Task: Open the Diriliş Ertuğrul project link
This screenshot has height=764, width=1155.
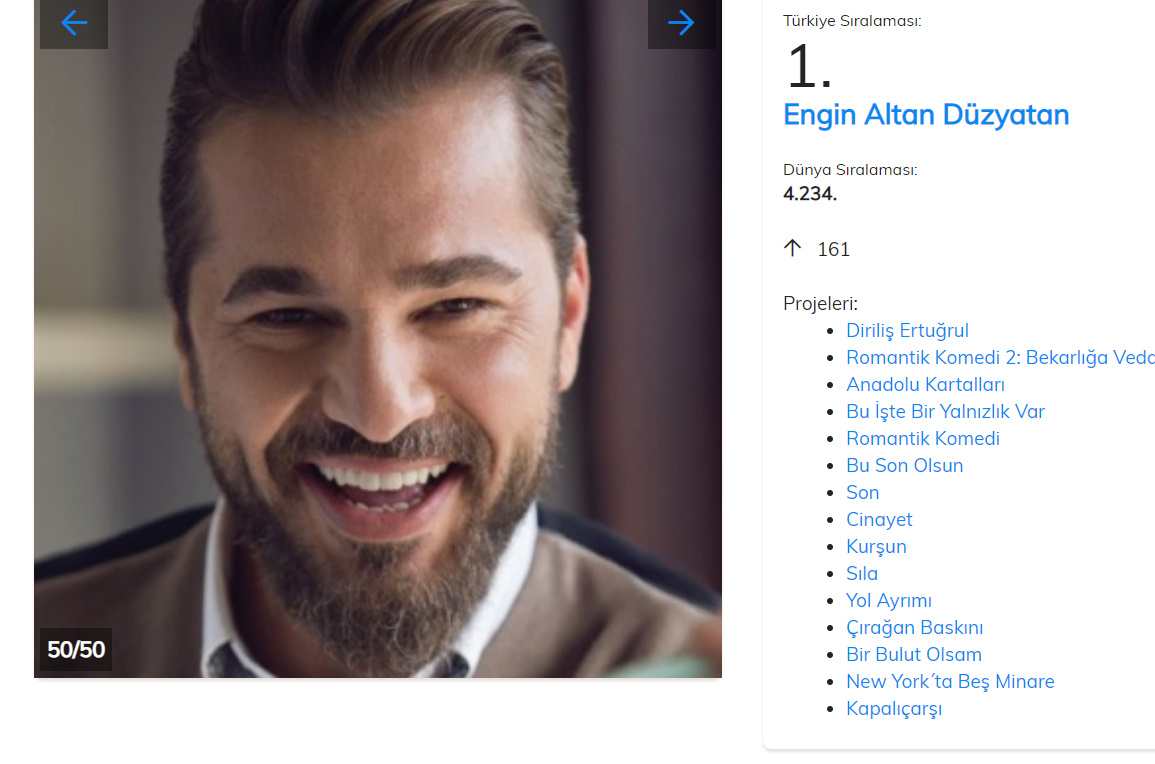Action: [907, 331]
